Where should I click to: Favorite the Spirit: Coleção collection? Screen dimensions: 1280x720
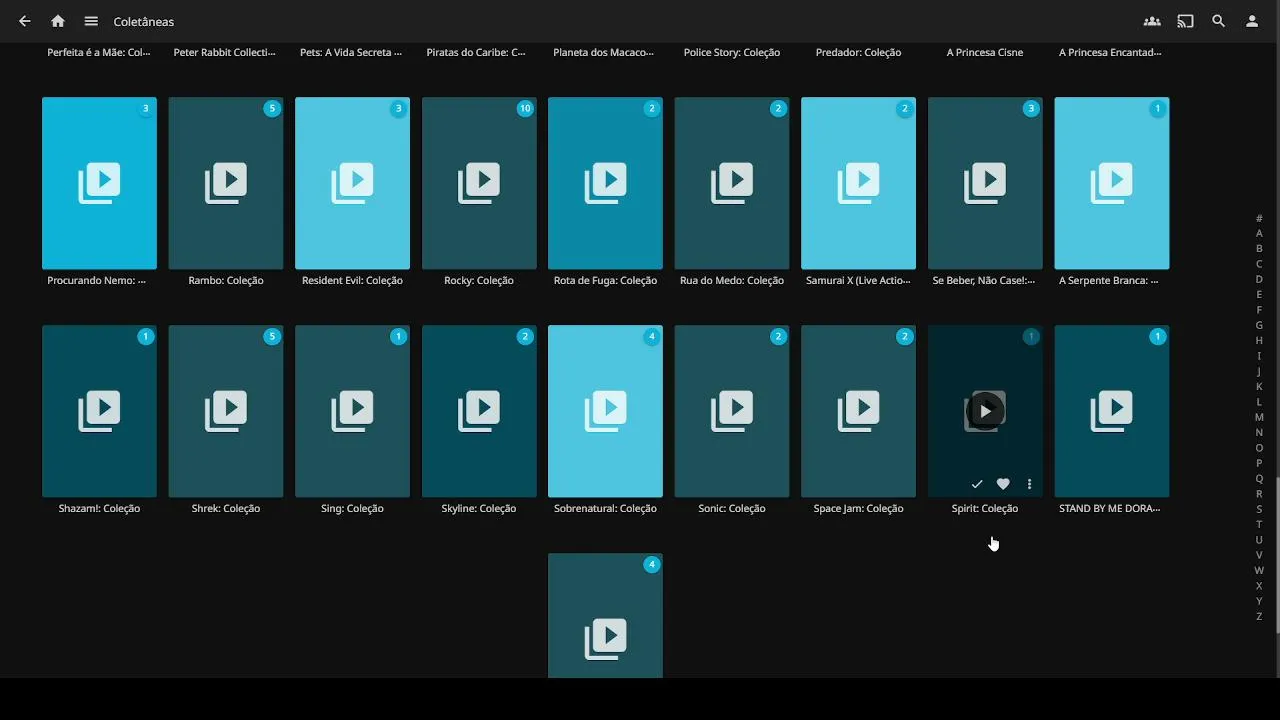coord(1003,484)
